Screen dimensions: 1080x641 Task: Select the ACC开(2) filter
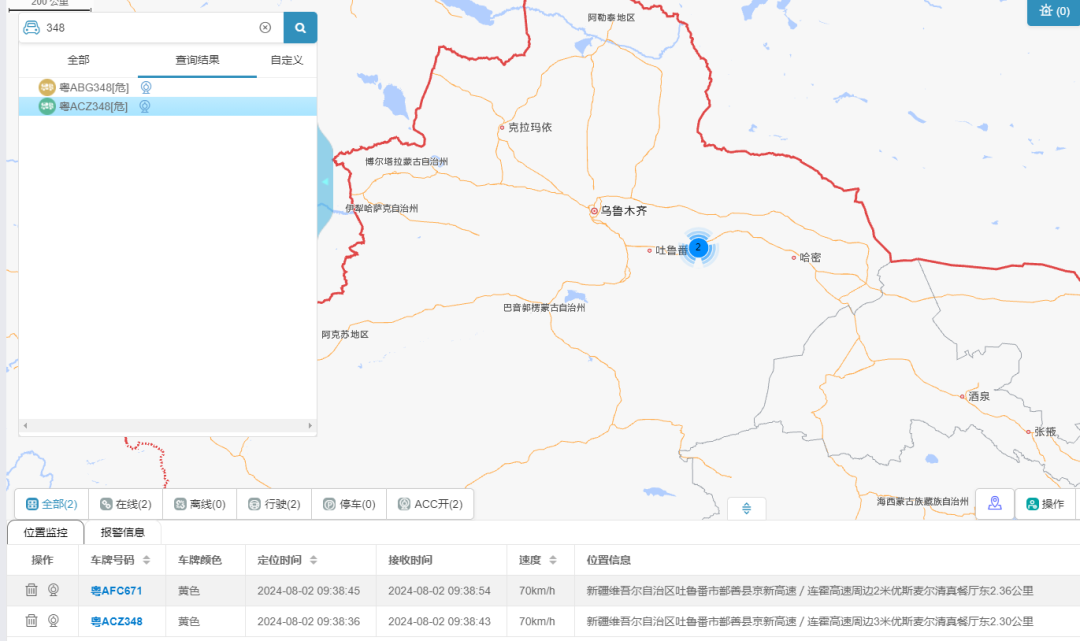tap(433, 503)
